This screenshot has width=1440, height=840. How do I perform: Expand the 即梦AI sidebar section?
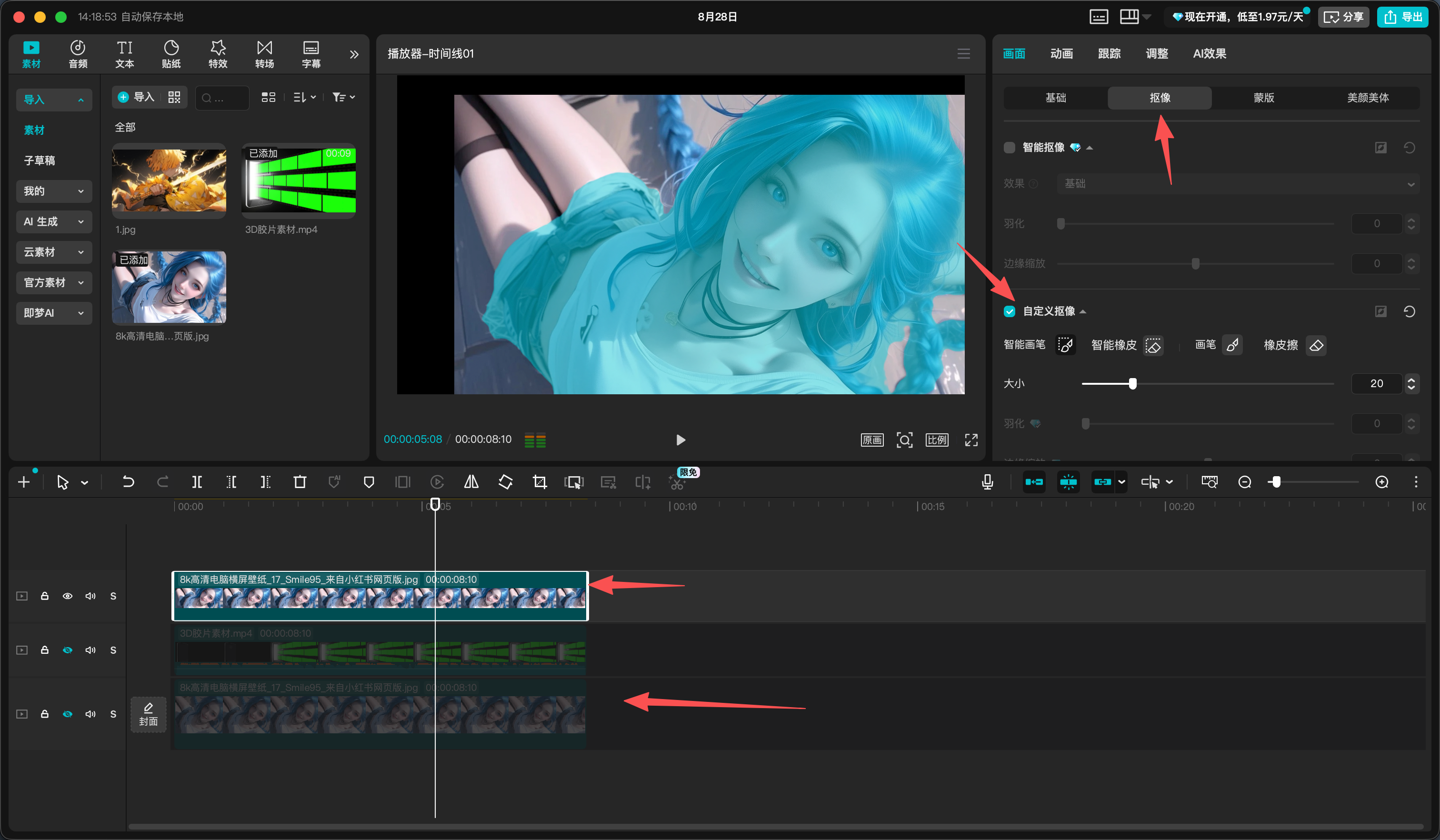pyautogui.click(x=54, y=313)
